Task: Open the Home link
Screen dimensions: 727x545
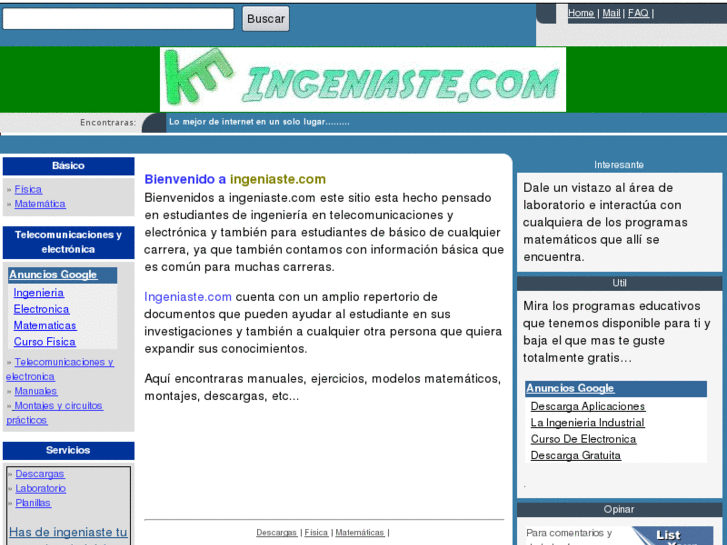Action: [x=581, y=13]
